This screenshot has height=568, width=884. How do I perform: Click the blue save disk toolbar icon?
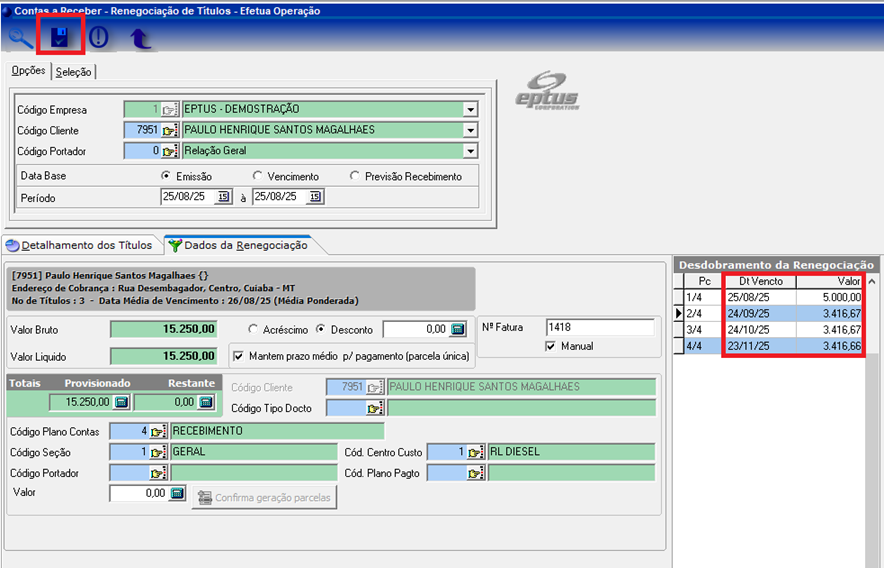60,38
